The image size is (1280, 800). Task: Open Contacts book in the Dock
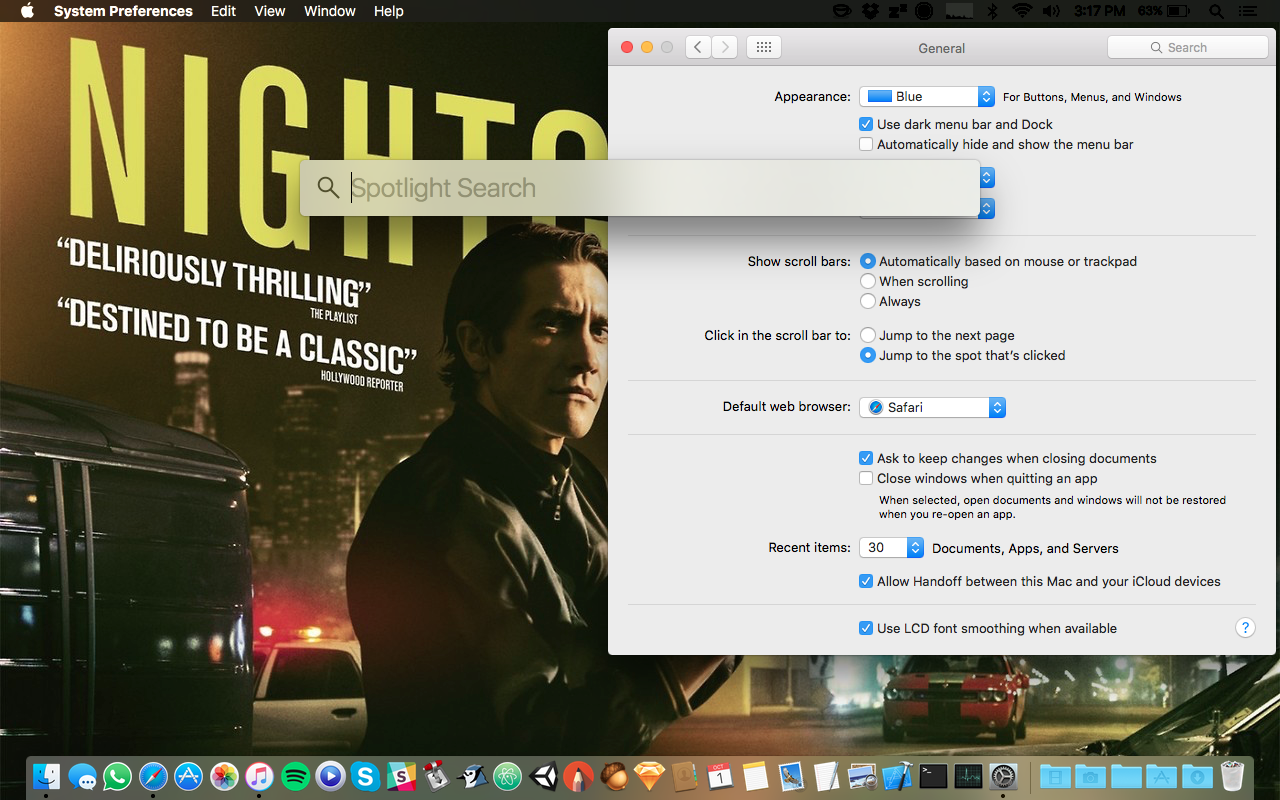tap(685, 776)
